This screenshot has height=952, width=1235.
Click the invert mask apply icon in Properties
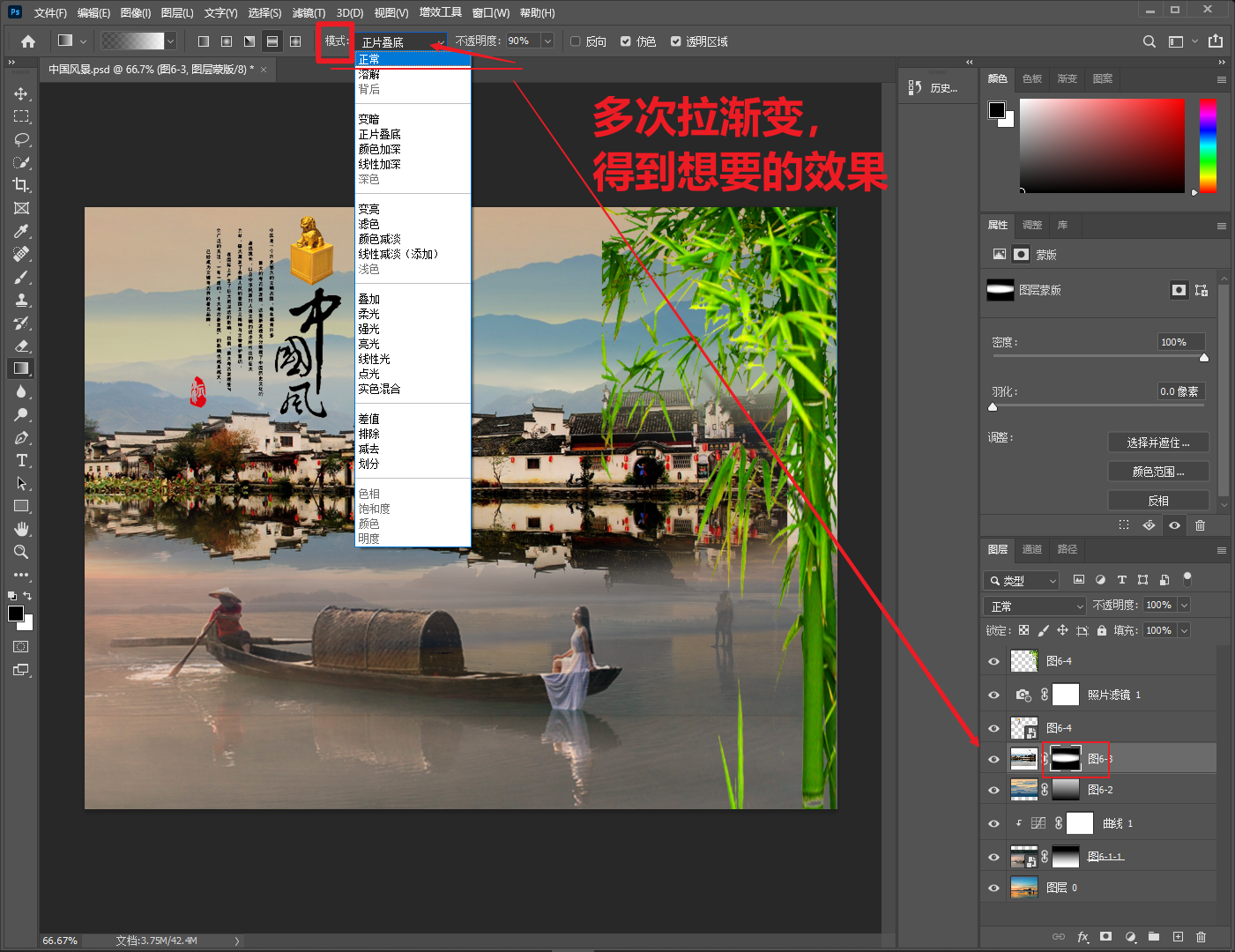pyautogui.click(x=1149, y=525)
